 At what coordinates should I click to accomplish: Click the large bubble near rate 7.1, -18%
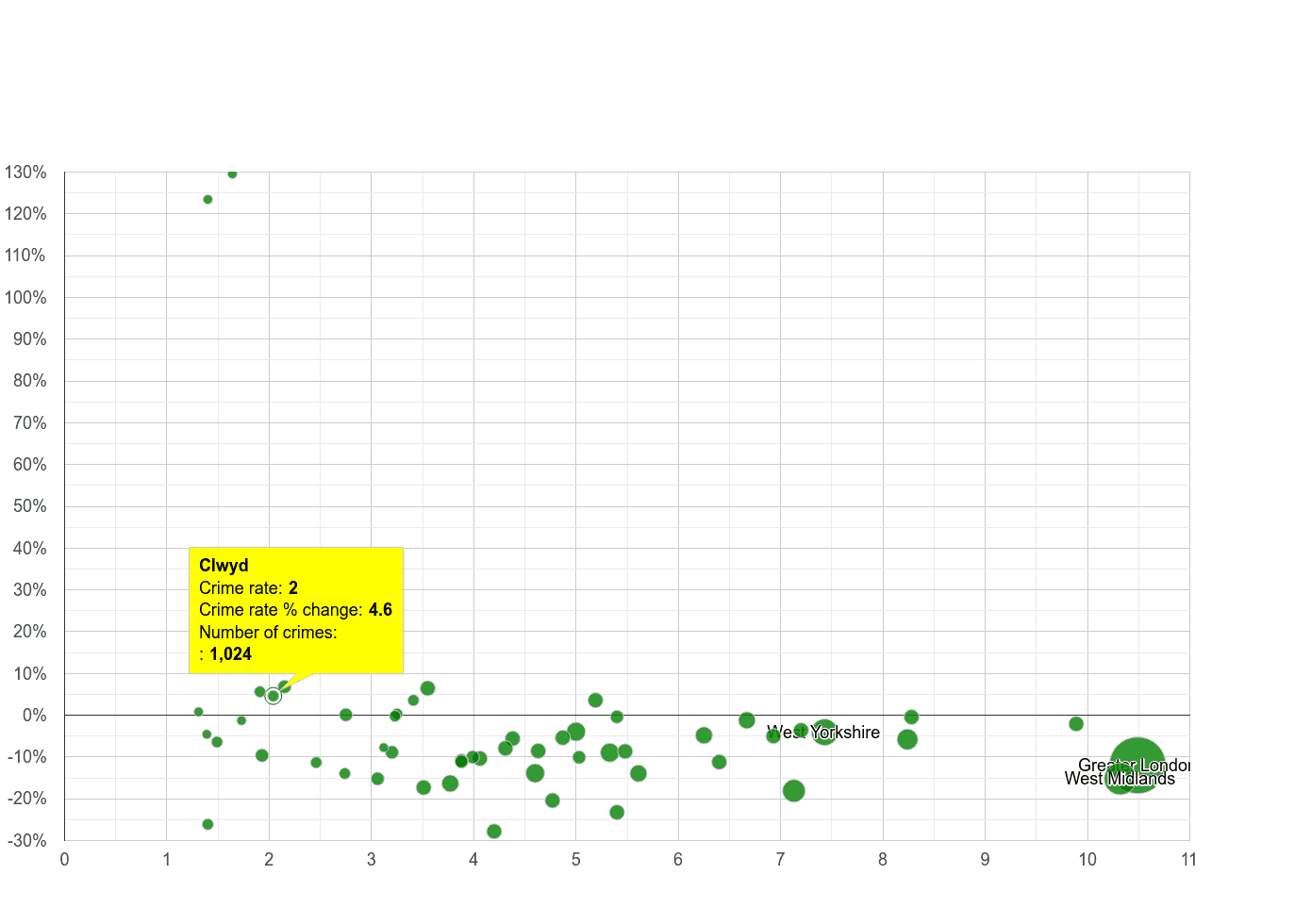(x=793, y=790)
